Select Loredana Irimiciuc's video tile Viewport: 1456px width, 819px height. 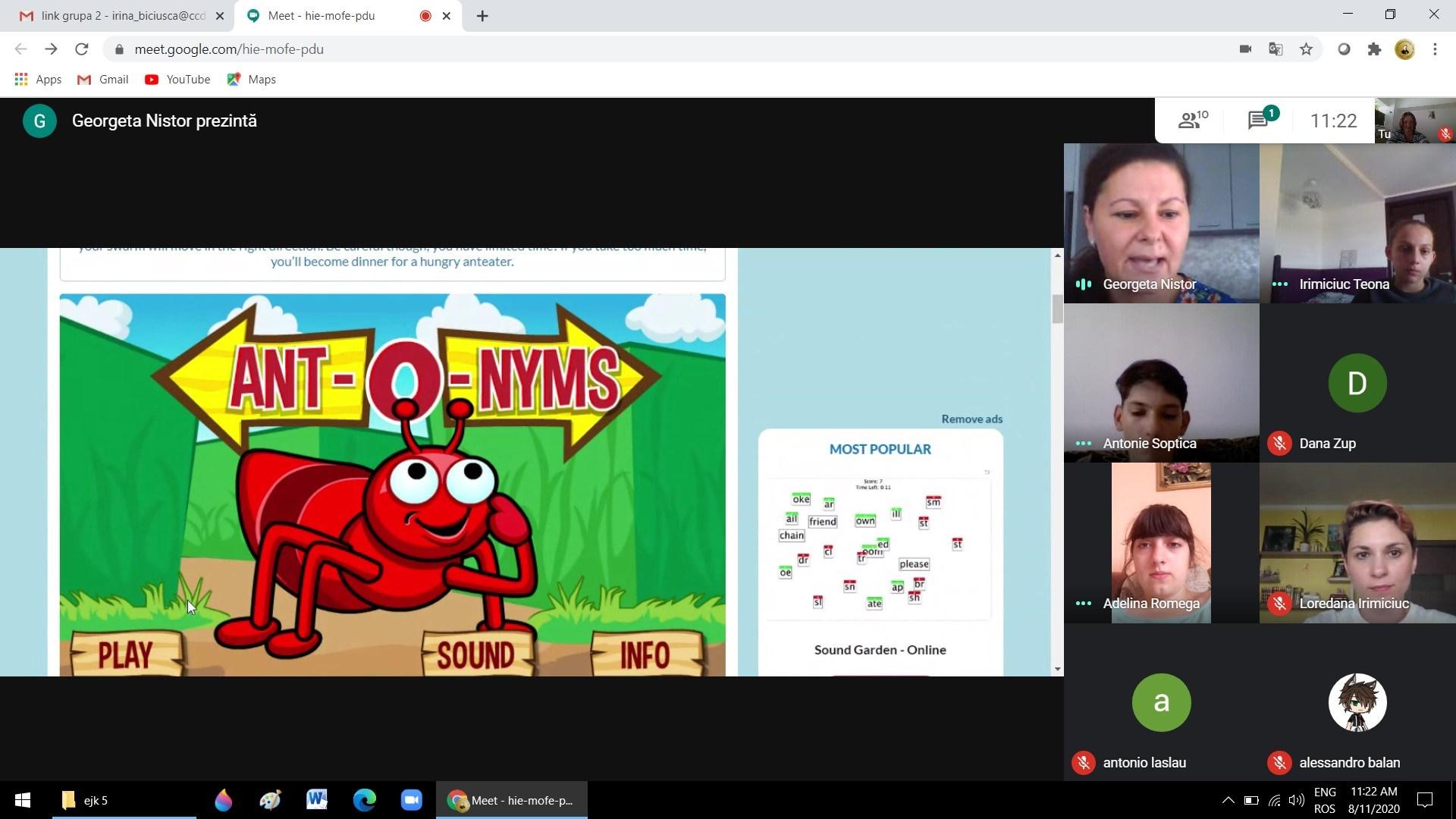click(1357, 543)
